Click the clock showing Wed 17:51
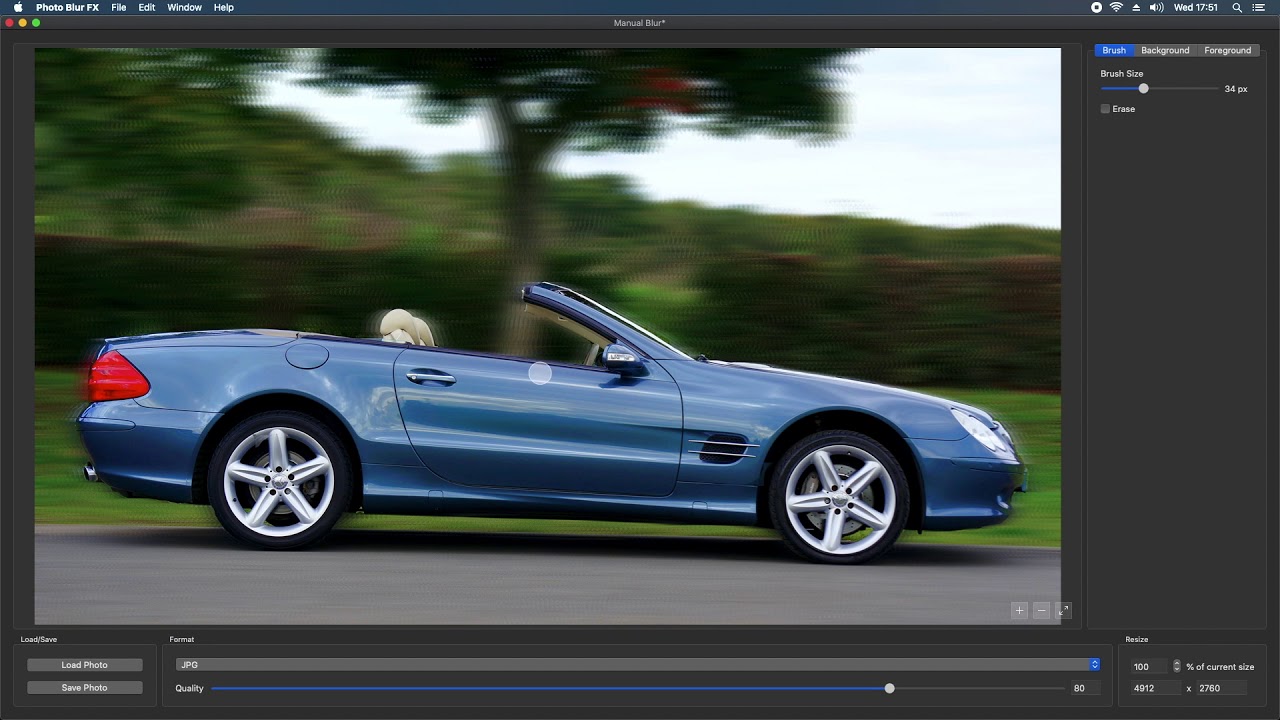 (1196, 7)
